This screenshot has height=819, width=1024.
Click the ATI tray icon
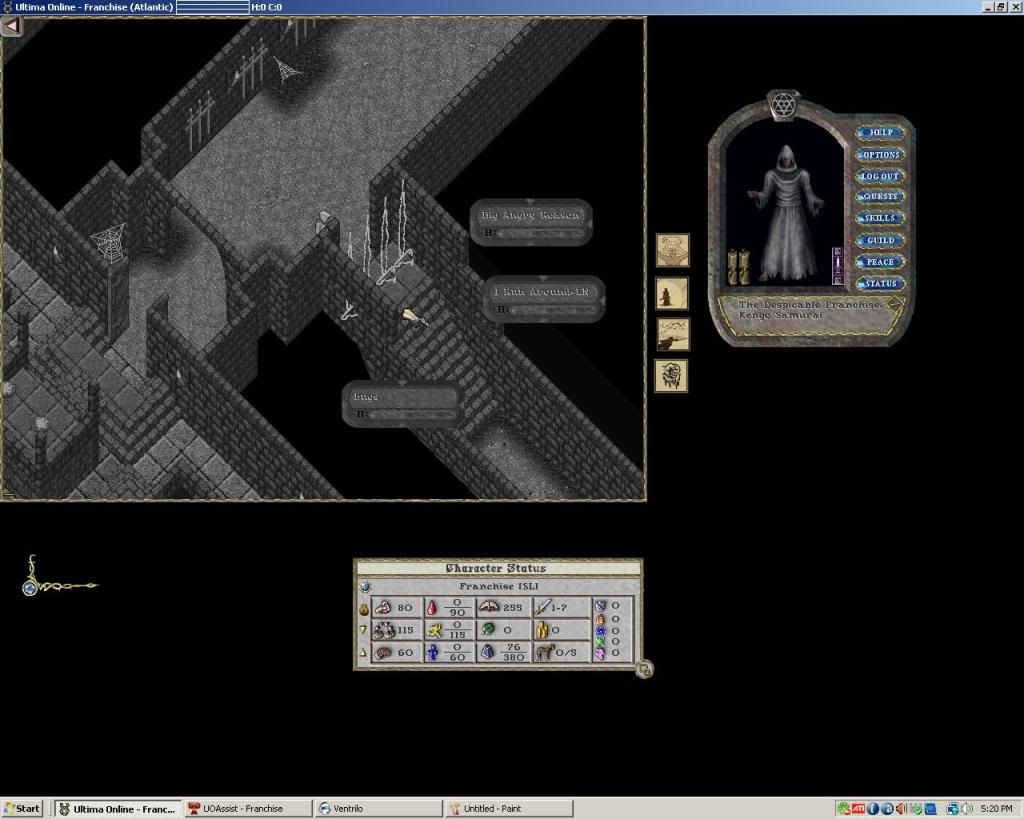coord(858,809)
